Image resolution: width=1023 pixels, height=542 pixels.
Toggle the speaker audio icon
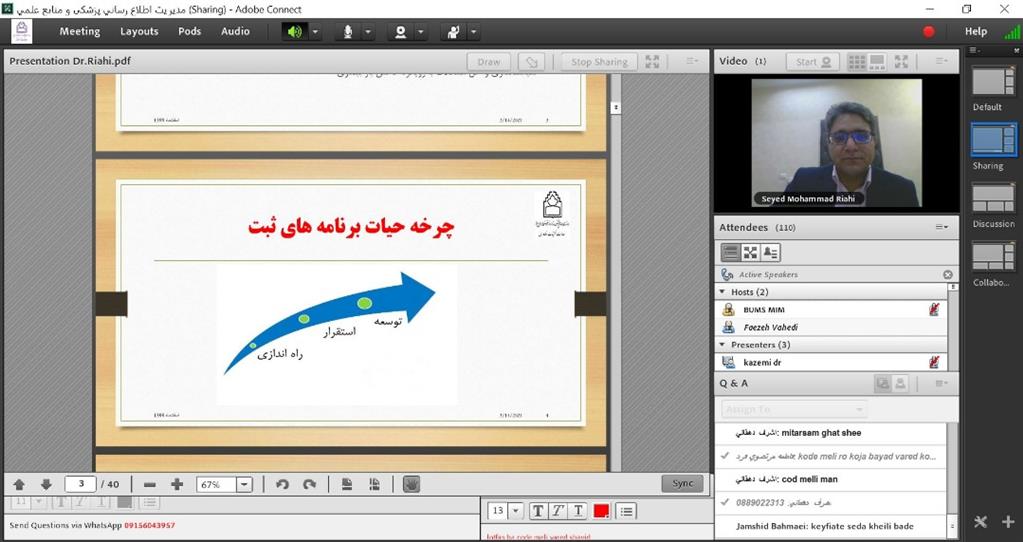[295, 31]
